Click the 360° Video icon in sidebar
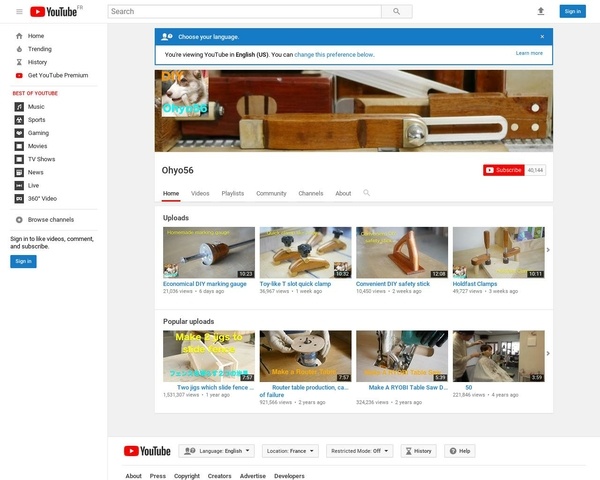Viewport: 600px width, 480px height. tap(19, 199)
